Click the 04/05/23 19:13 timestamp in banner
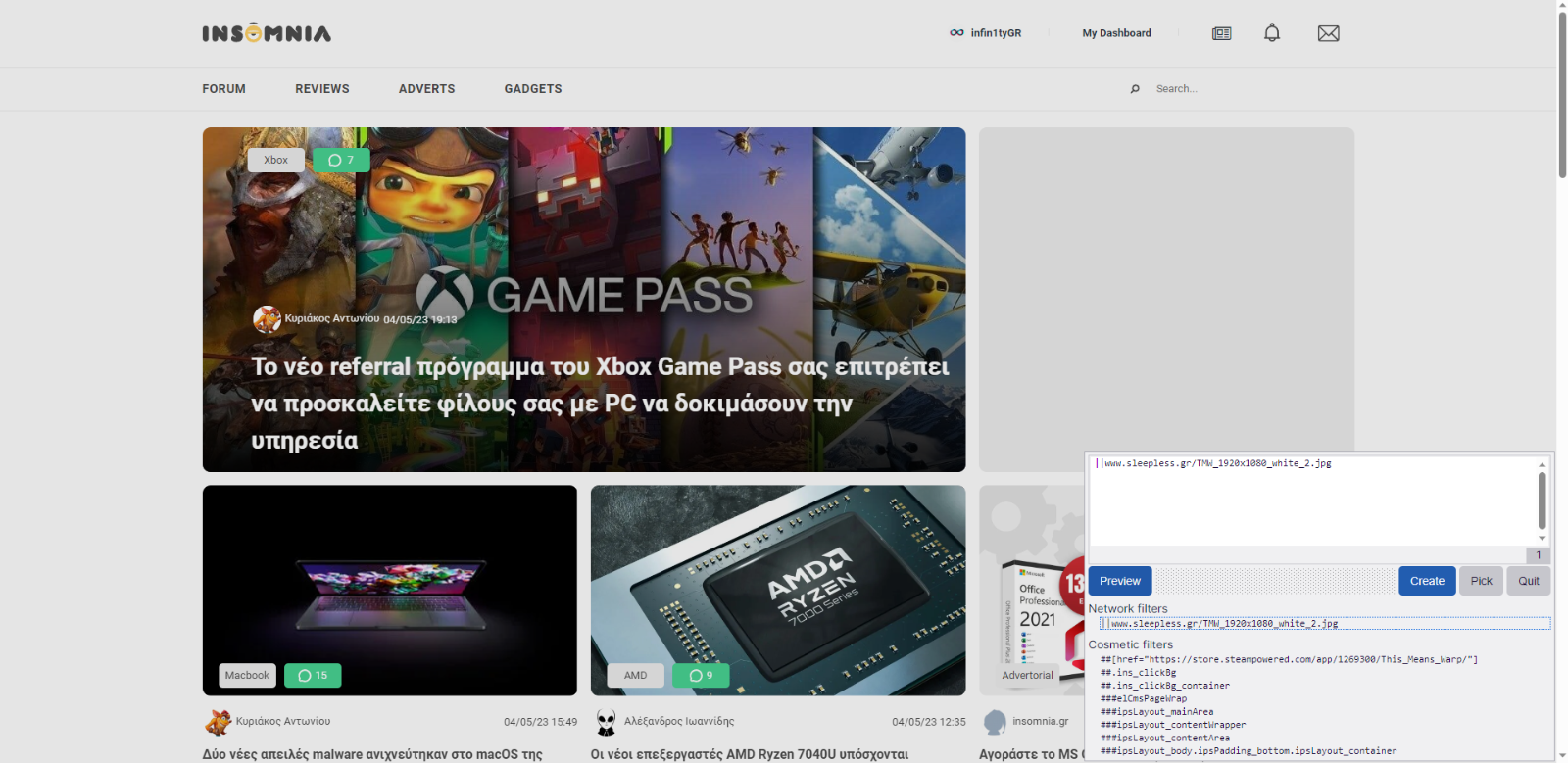Viewport: 1568px width, 763px height. point(419,319)
